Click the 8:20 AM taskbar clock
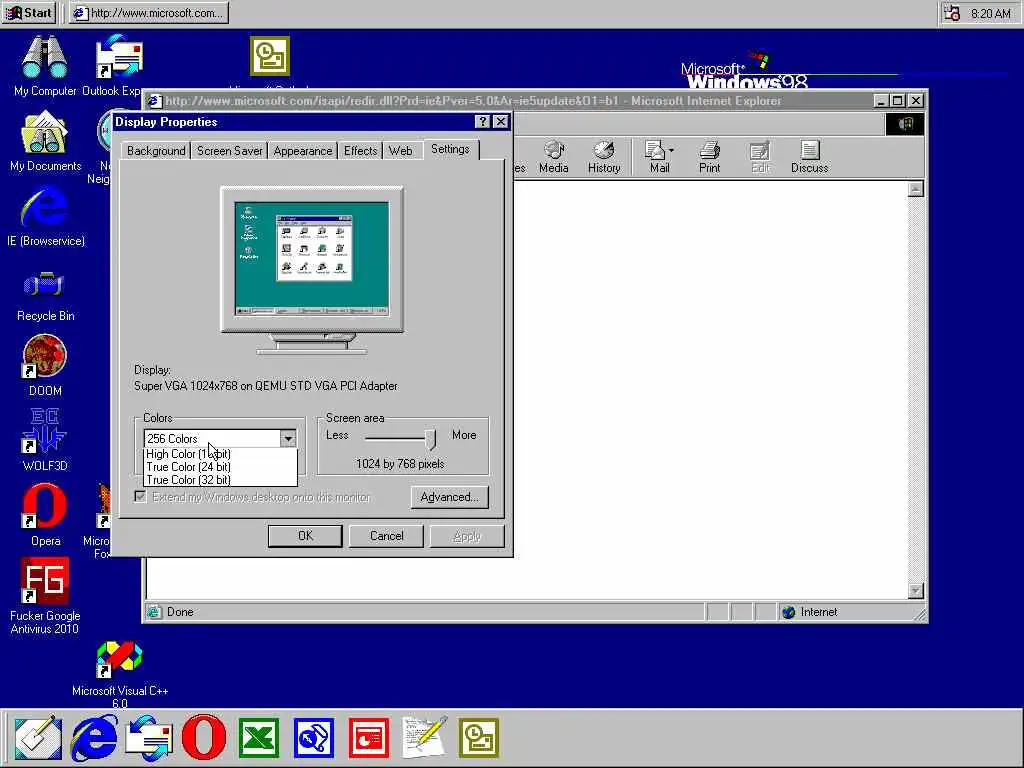This screenshot has width=1024, height=768. tap(991, 14)
